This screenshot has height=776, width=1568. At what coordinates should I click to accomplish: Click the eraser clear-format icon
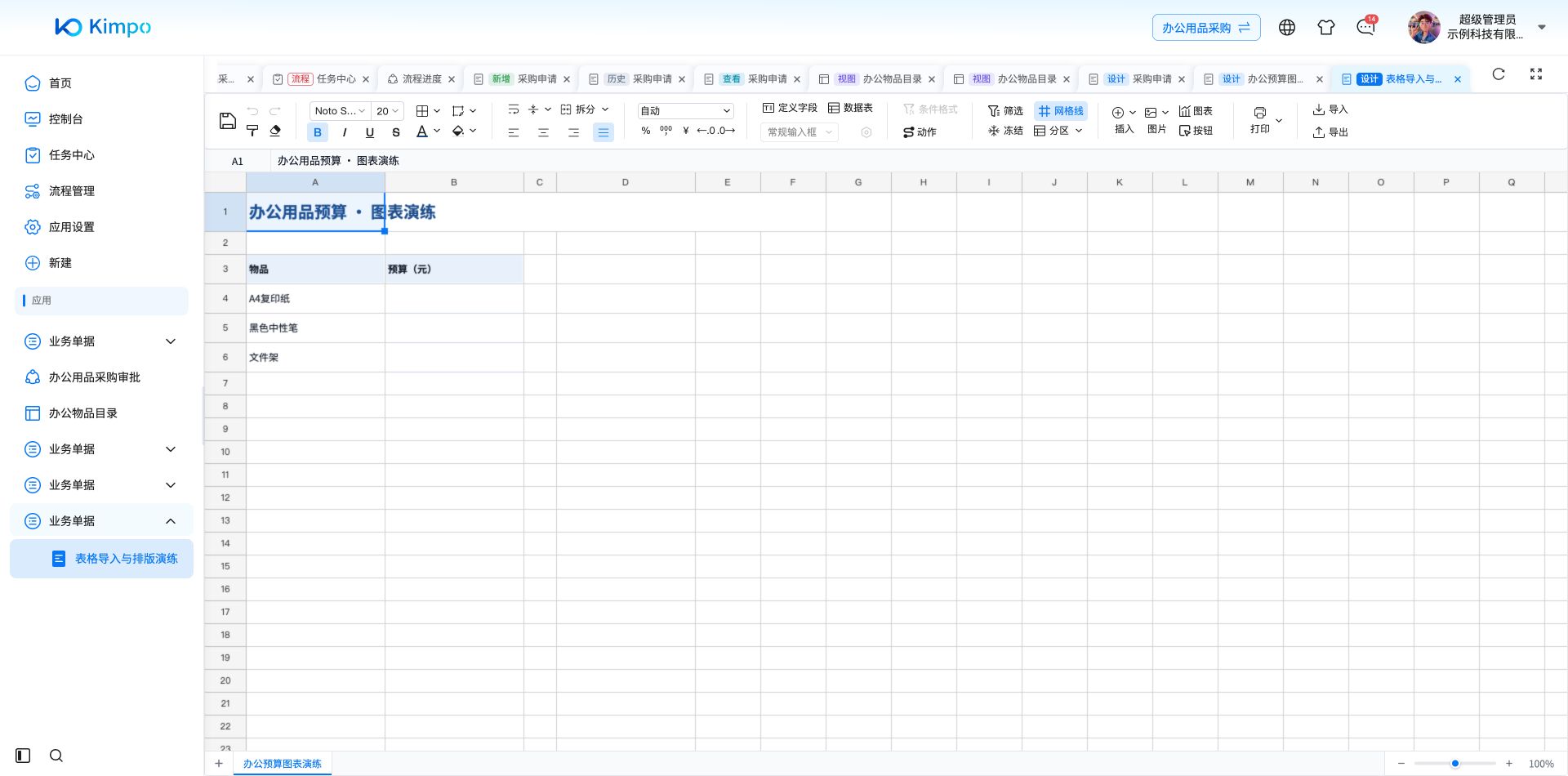point(275,131)
